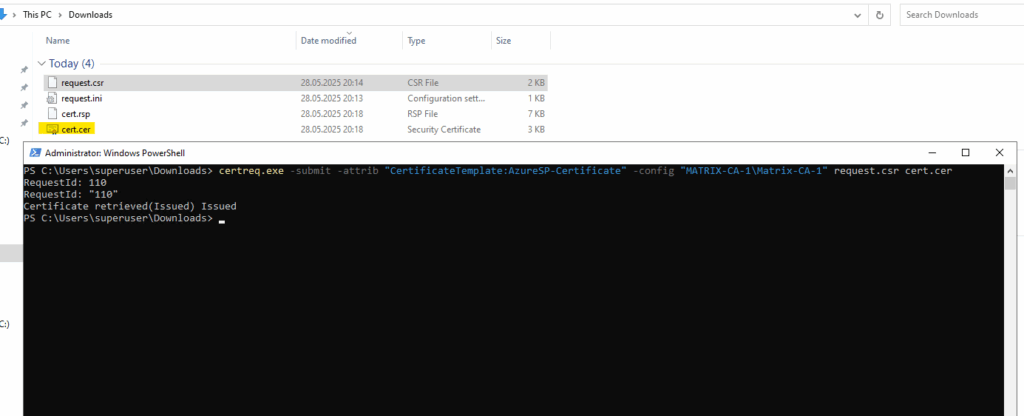The width and height of the screenshot is (1024, 416).
Task: Click the request.ini configuration file icon
Action: (x=52, y=99)
